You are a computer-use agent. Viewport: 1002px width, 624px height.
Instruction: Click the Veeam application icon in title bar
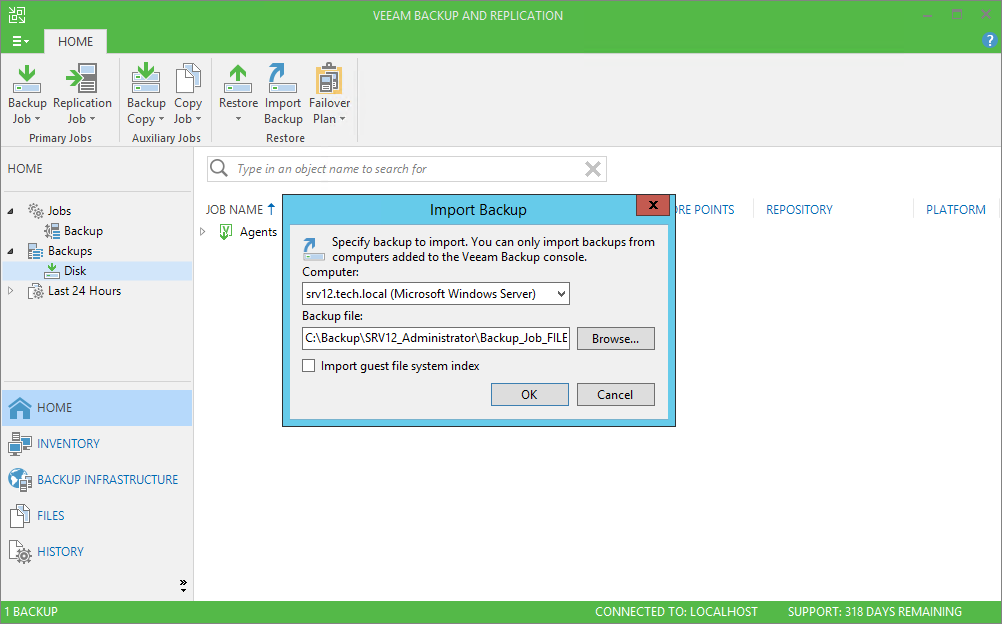click(17, 15)
